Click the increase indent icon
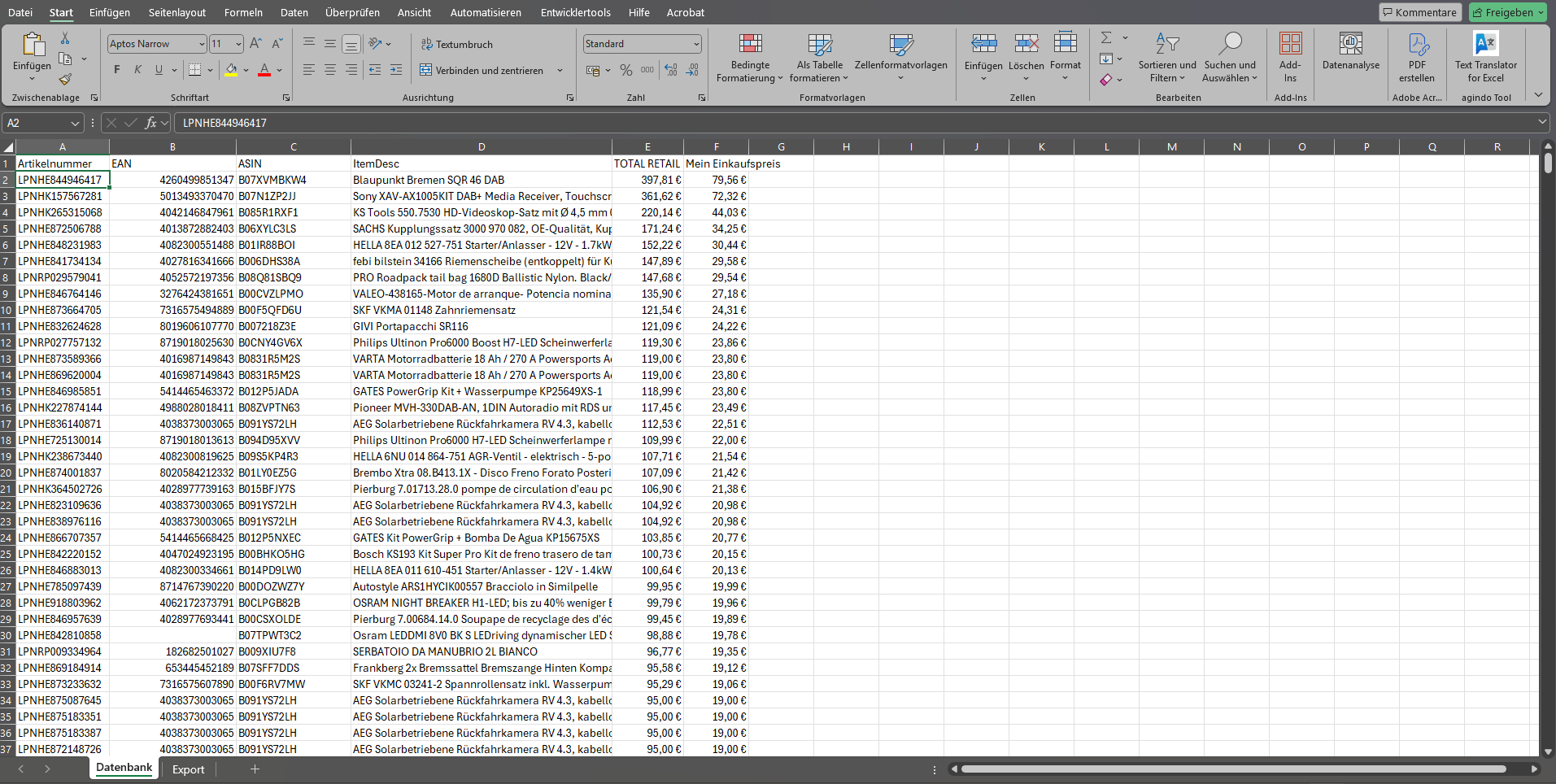 tap(396, 70)
